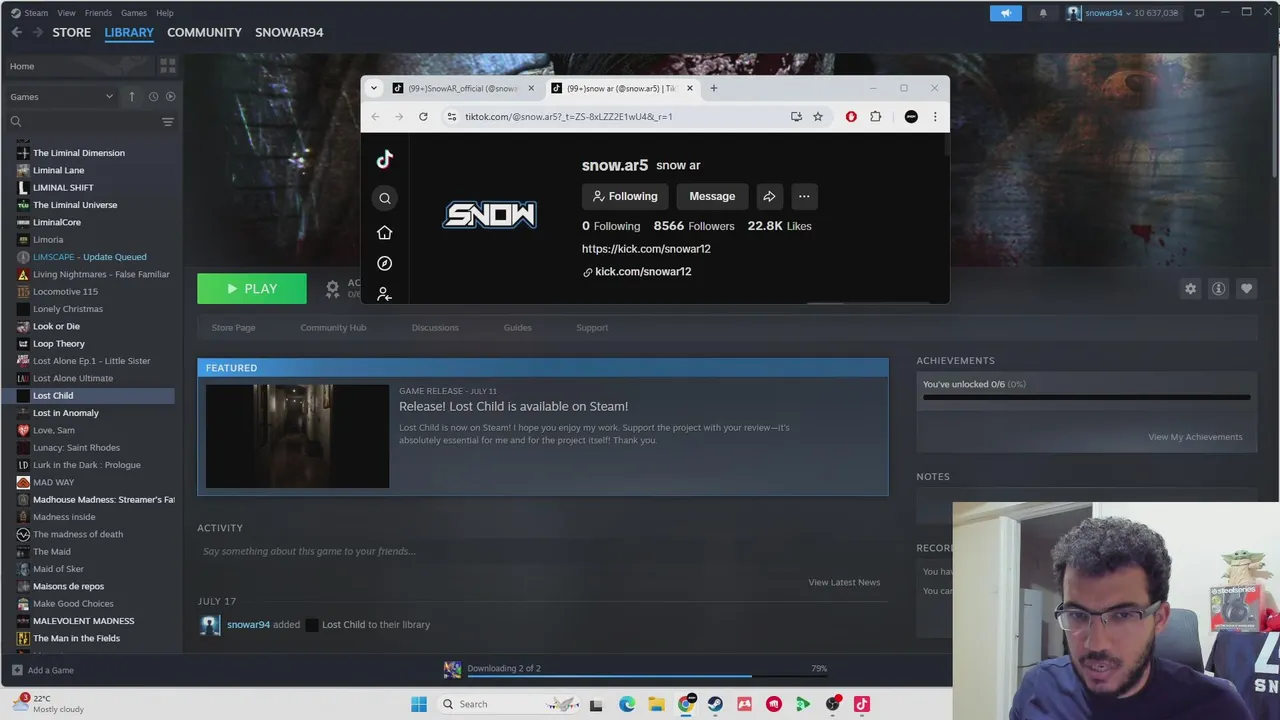The image size is (1280, 720).
Task: Open TikTok profile more options ellipsis
Action: 804,196
